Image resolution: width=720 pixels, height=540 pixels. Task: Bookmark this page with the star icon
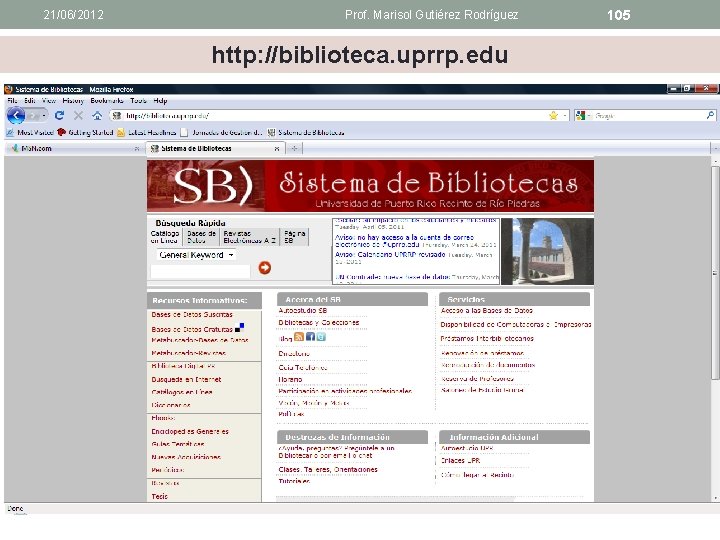[553, 116]
